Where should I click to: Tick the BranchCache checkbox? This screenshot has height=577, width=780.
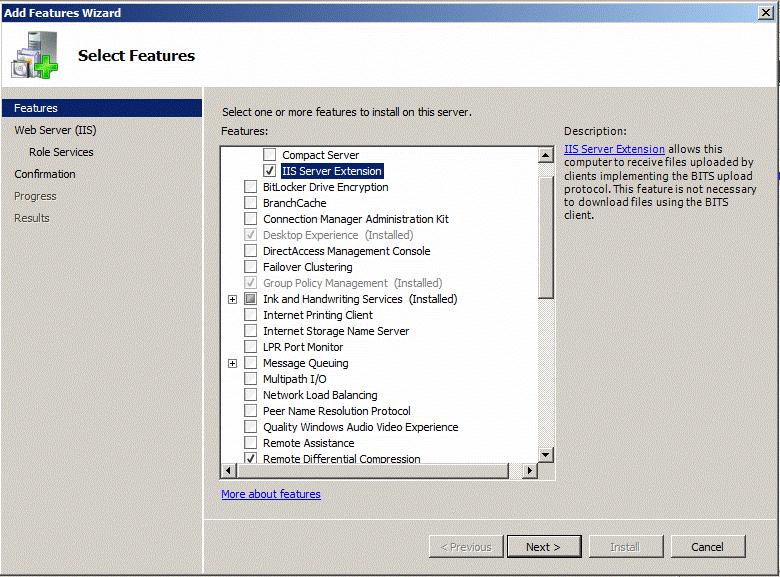click(x=250, y=203)
